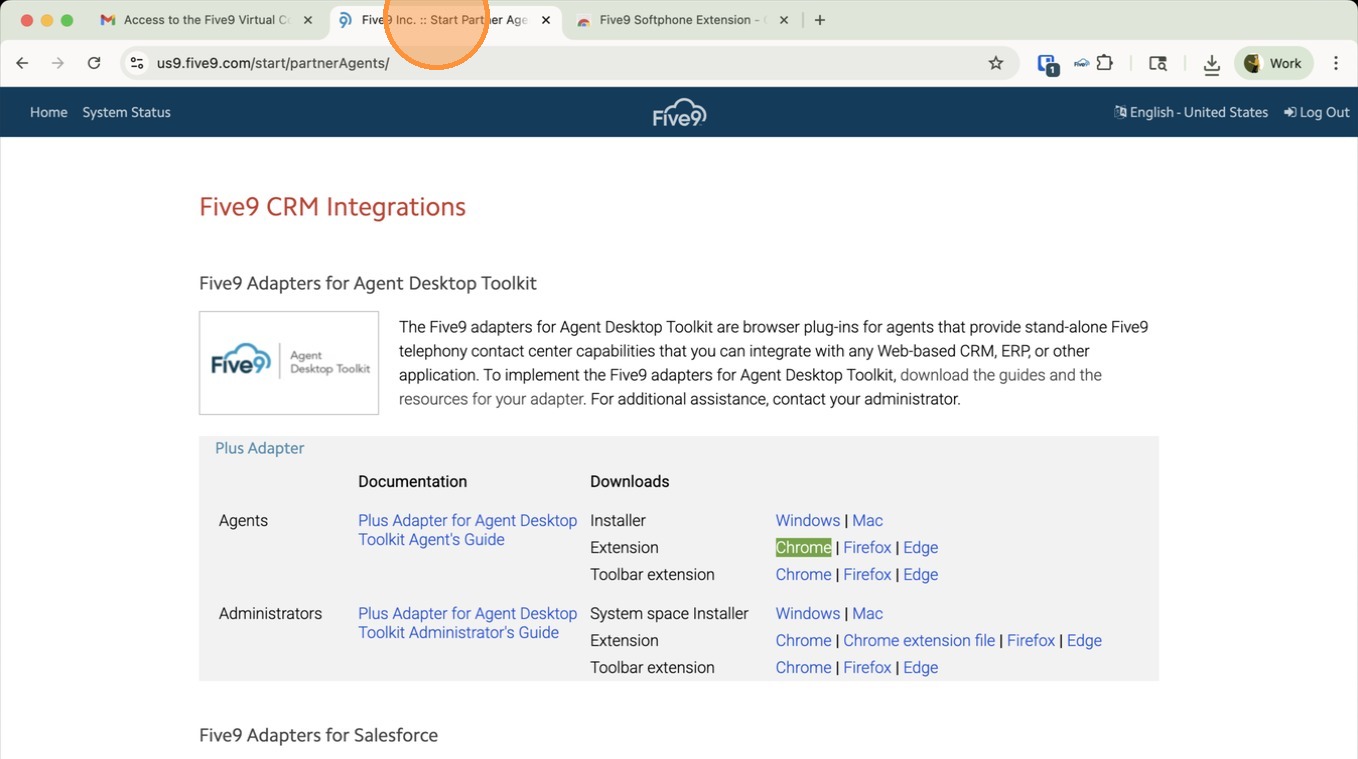
Task: Click the Five9 logo in header
Action: click(x=679, y=113)
